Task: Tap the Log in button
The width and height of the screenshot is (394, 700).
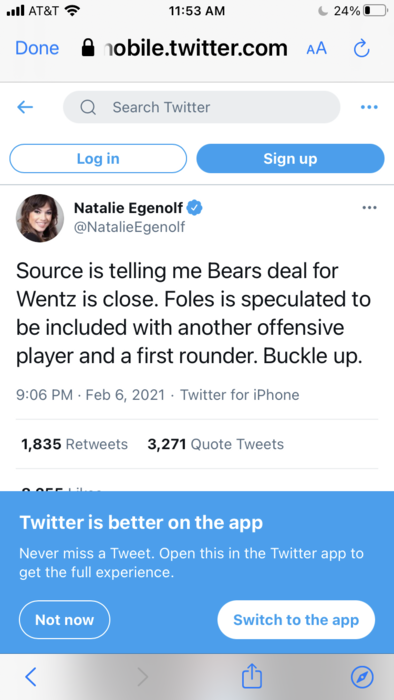Action: pos(98,158)
